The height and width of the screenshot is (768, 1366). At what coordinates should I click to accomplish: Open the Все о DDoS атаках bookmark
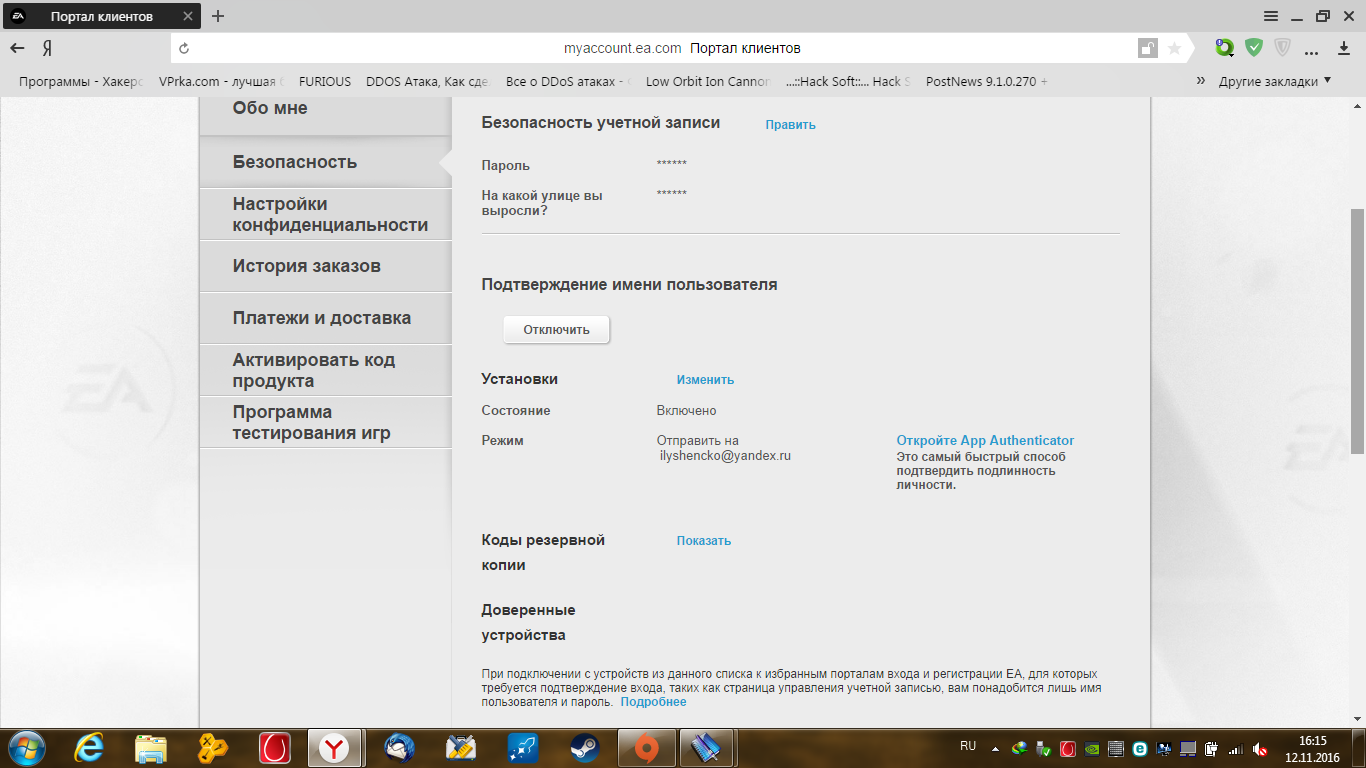click(x=570, y=82)
